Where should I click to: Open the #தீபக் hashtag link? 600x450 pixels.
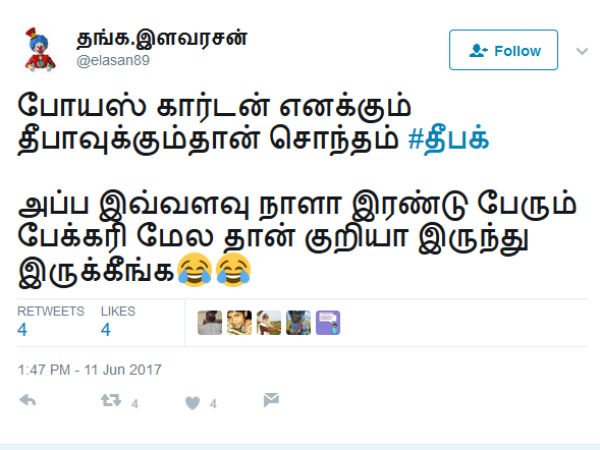click(x=448, y=138)
